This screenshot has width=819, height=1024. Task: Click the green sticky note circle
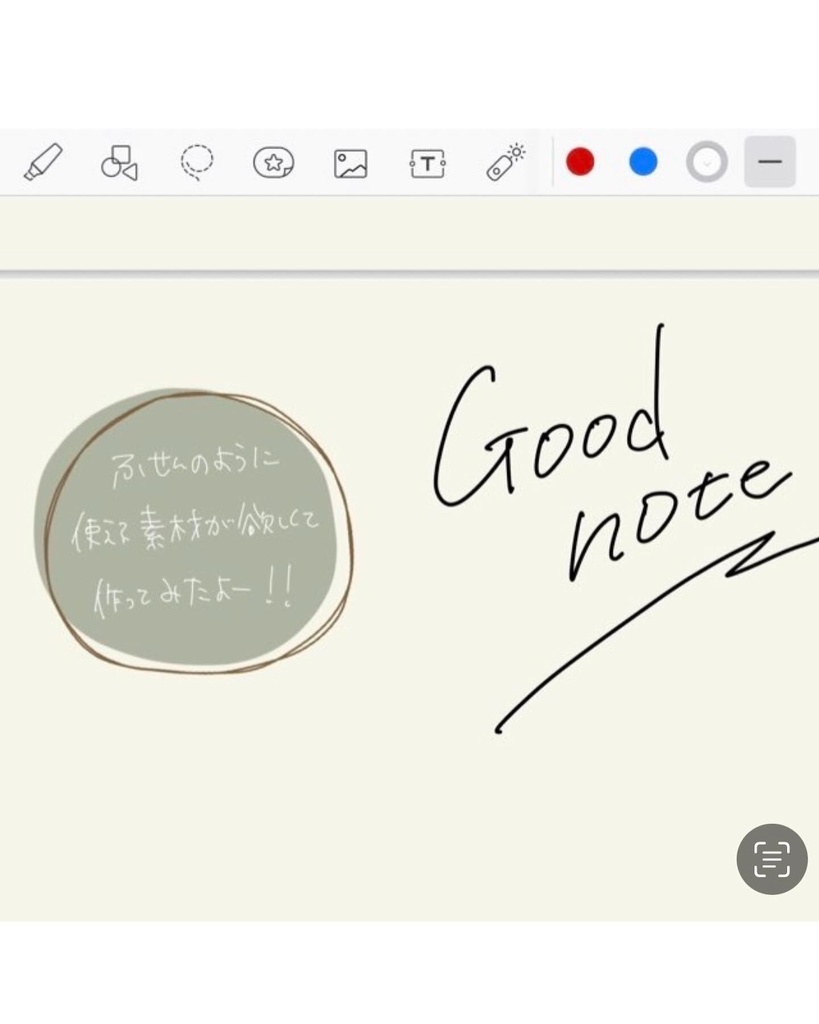pyautogui.click(x=193, y=530)
